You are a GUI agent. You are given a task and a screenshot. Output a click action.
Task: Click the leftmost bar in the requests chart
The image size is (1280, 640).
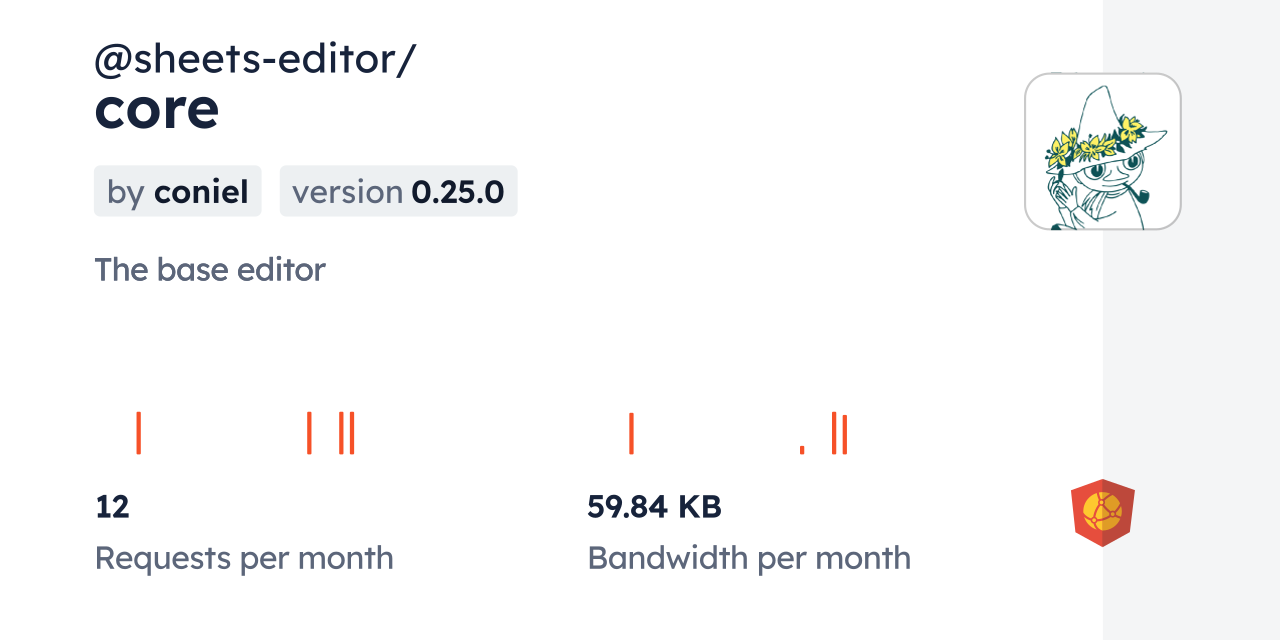pos(138,433)
